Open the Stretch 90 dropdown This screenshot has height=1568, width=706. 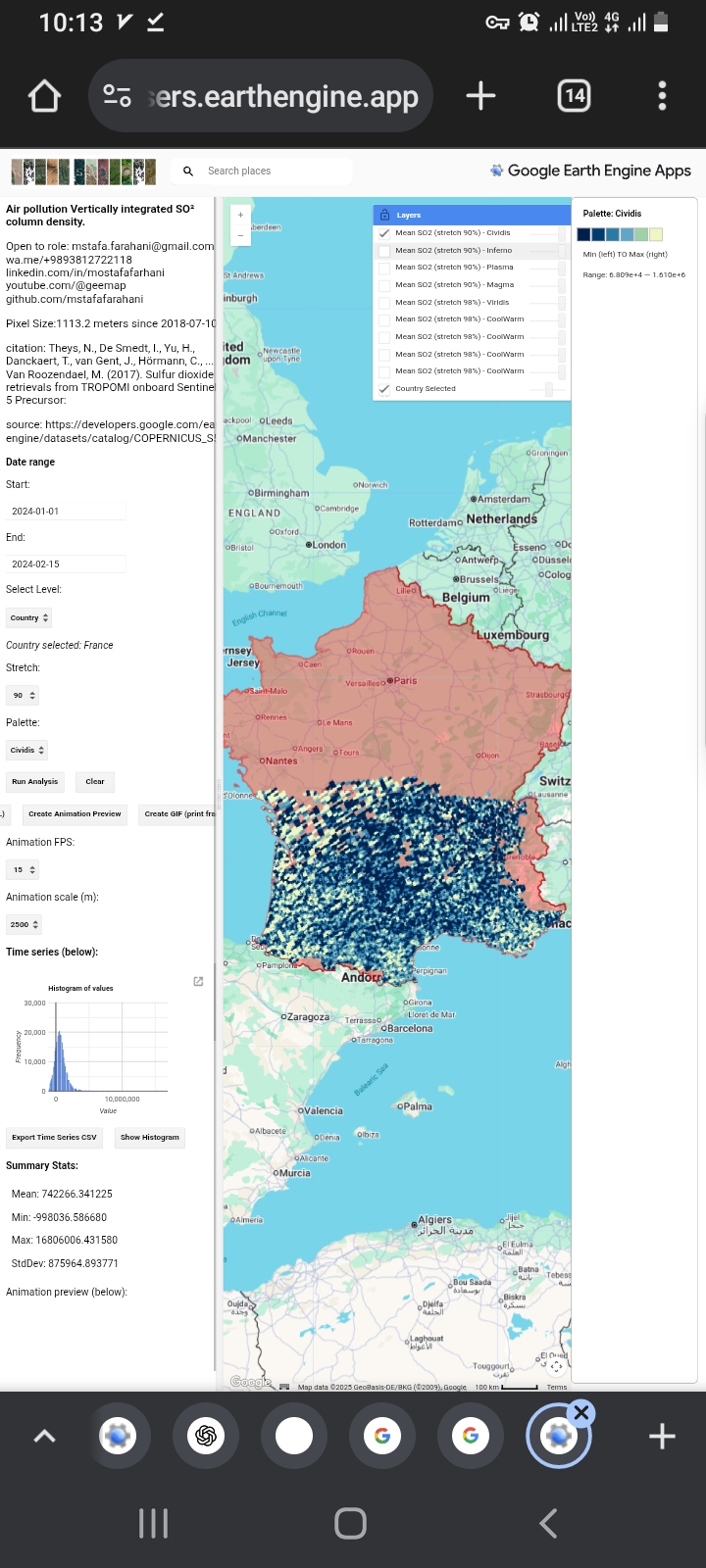(x=23, y=695)
